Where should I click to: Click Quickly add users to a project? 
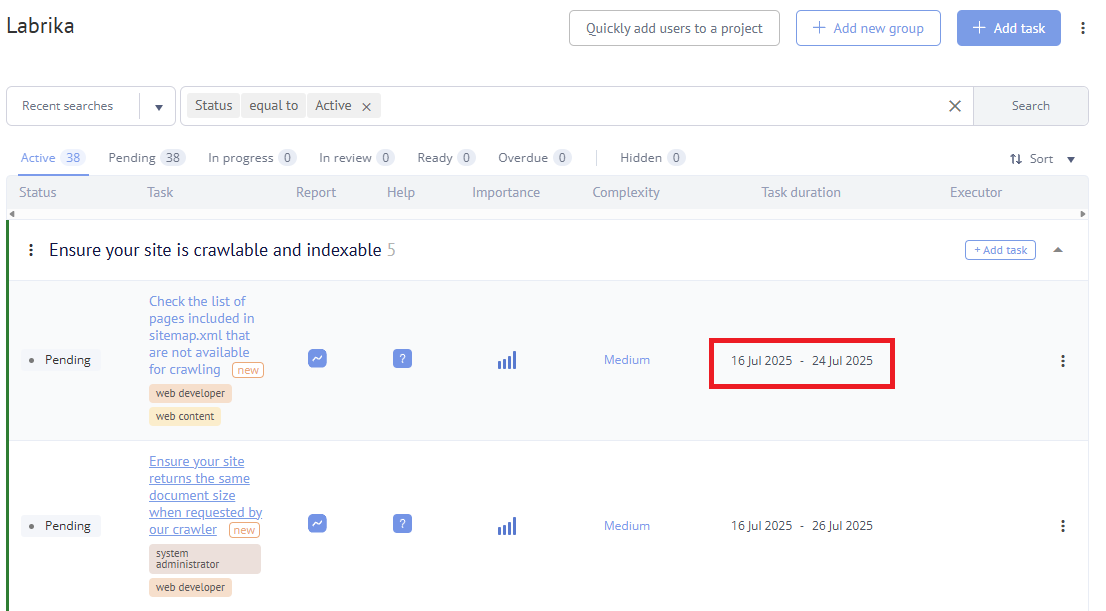tap(674, 29)
